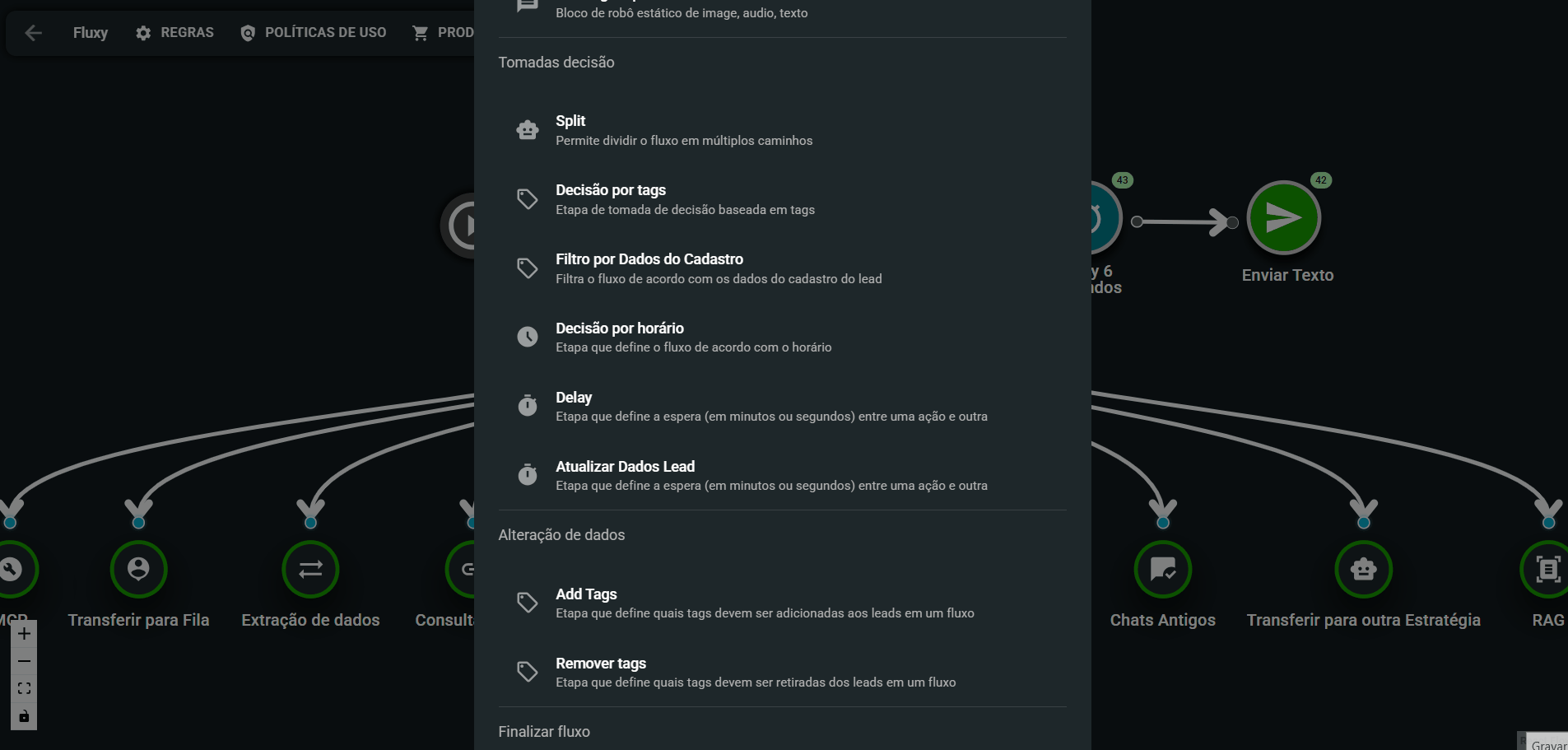Zoom out of the flow canvas
This screenshot has height=750, width=1568.
[24, 661]
